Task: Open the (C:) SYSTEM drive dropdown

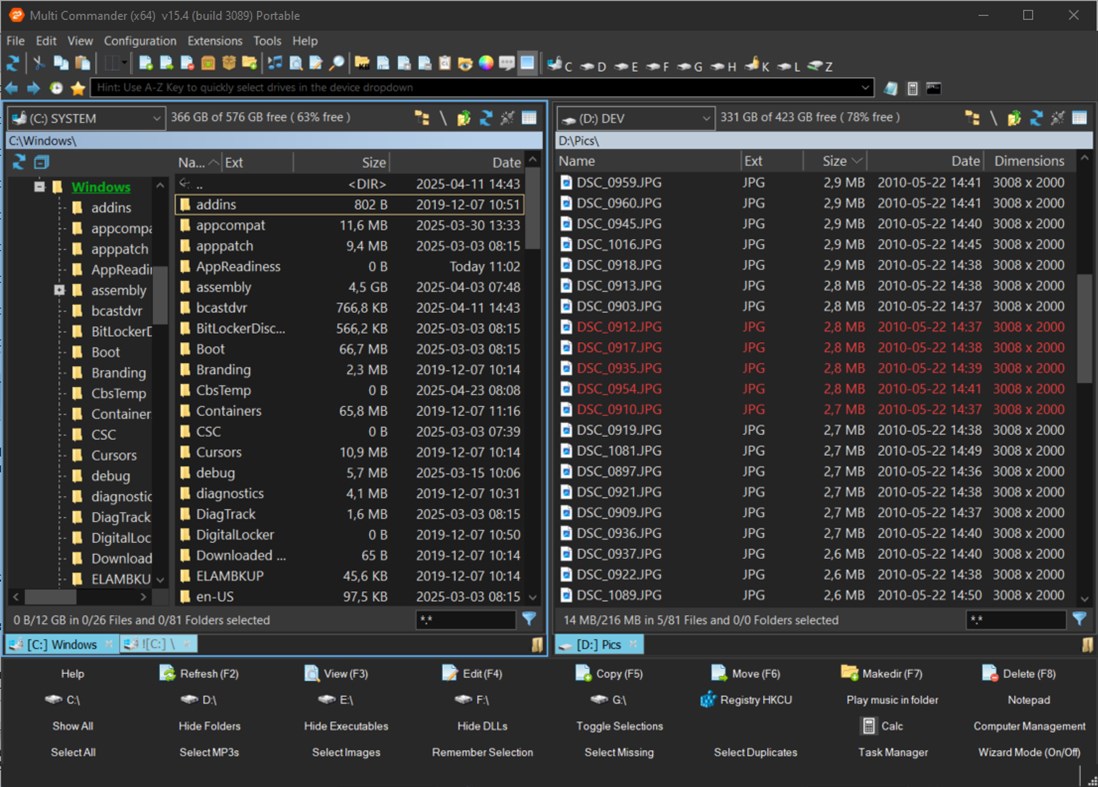Action: click(85, 118)
